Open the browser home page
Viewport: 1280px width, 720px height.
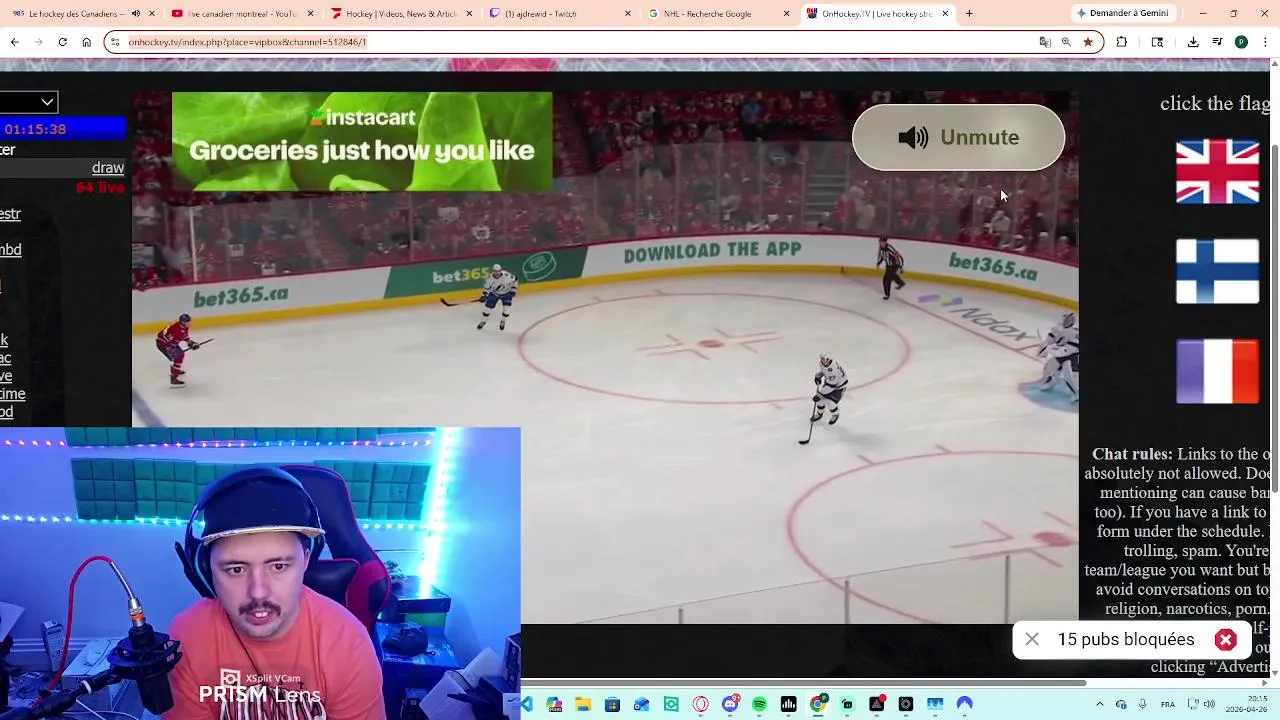pyautogui.click(x=86, y=42)
